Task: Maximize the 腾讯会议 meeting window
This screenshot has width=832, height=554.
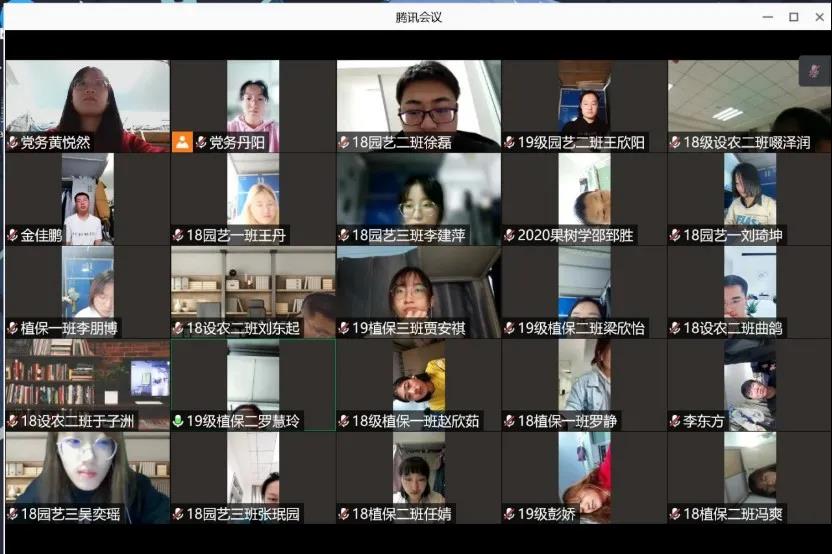Action: point(793,17)
